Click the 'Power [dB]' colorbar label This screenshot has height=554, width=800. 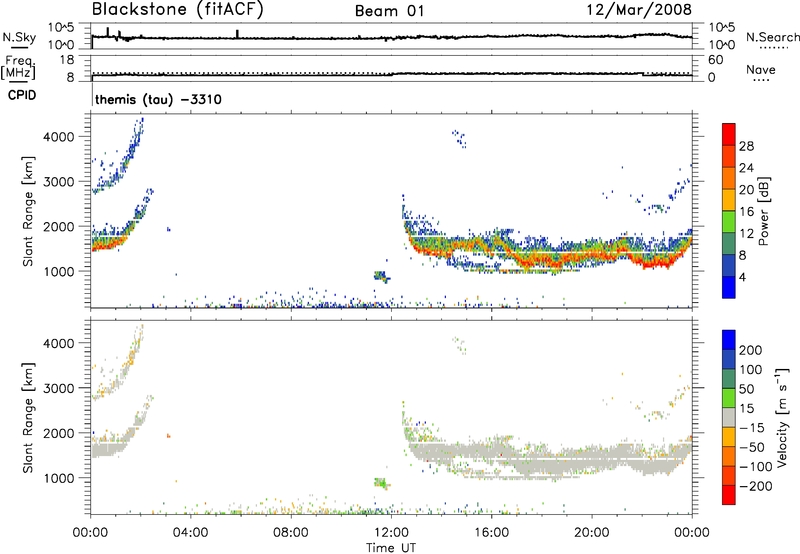[764, 211]
